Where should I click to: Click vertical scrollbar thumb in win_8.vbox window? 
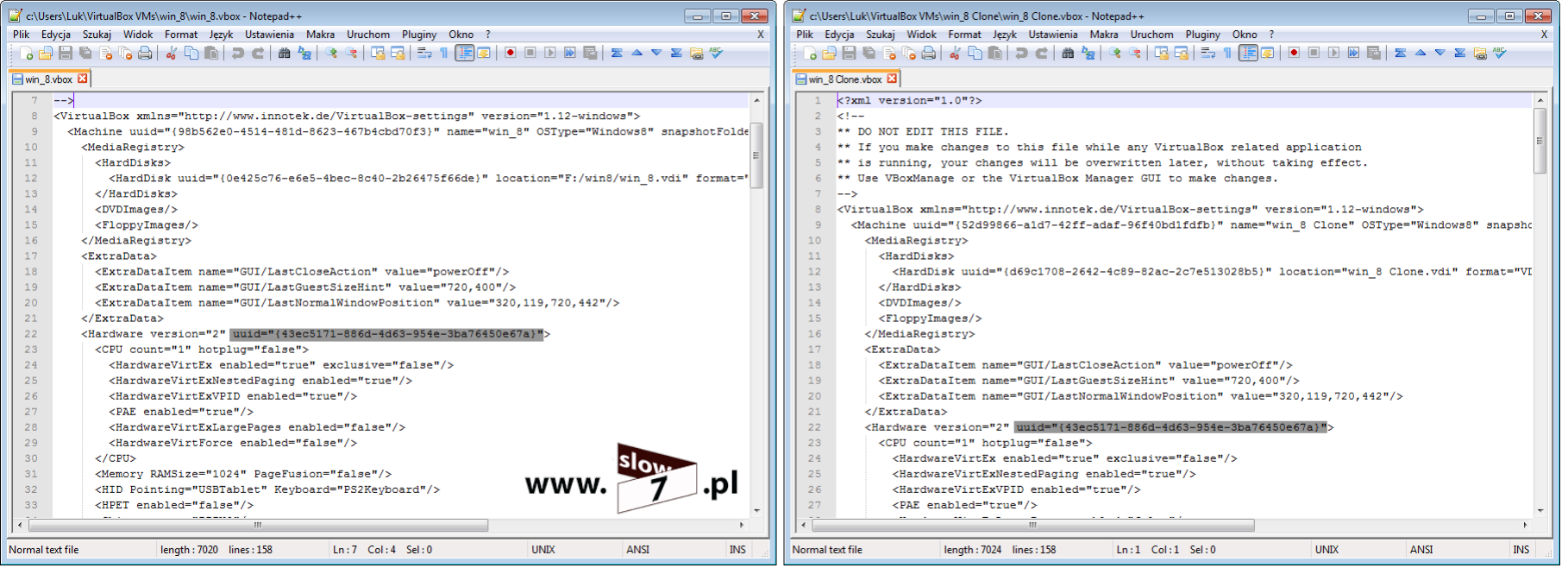point(756,155)
